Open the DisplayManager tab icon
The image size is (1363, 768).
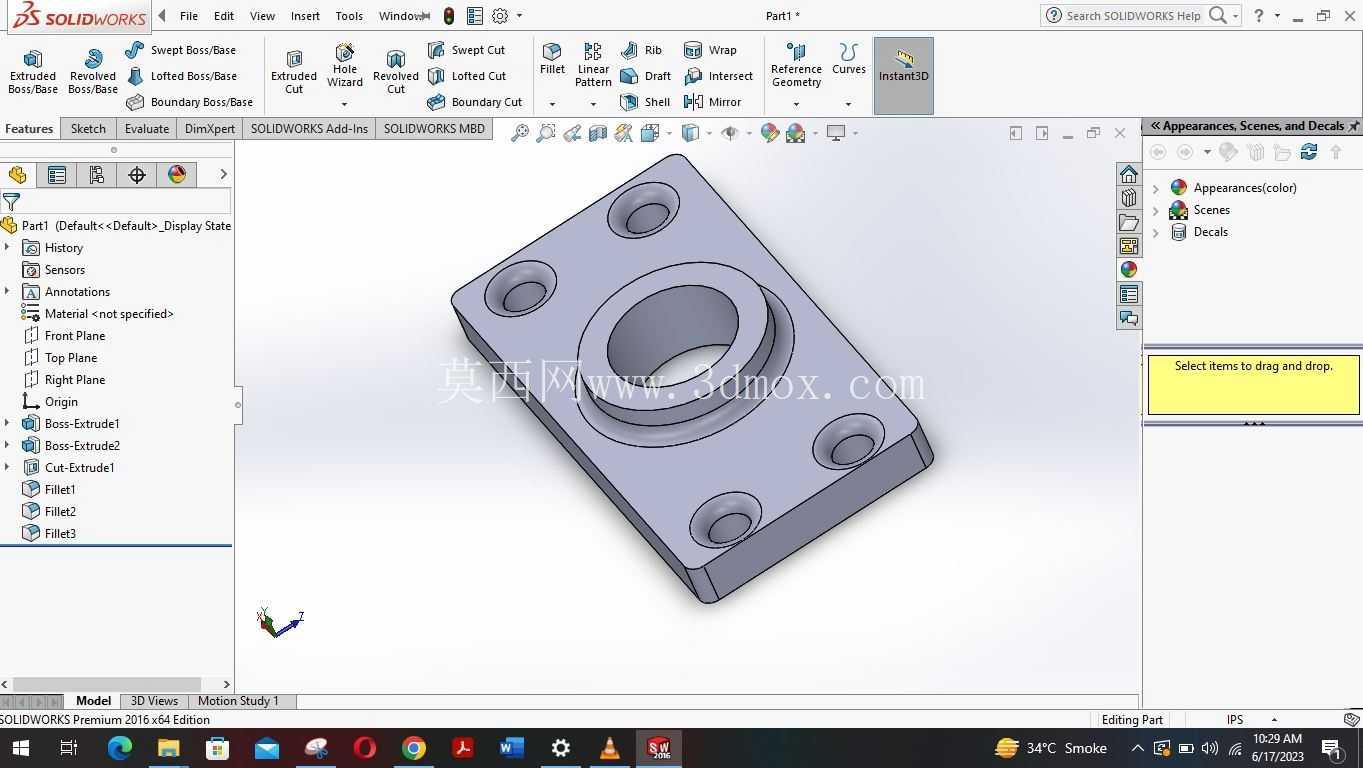point(177,175)
